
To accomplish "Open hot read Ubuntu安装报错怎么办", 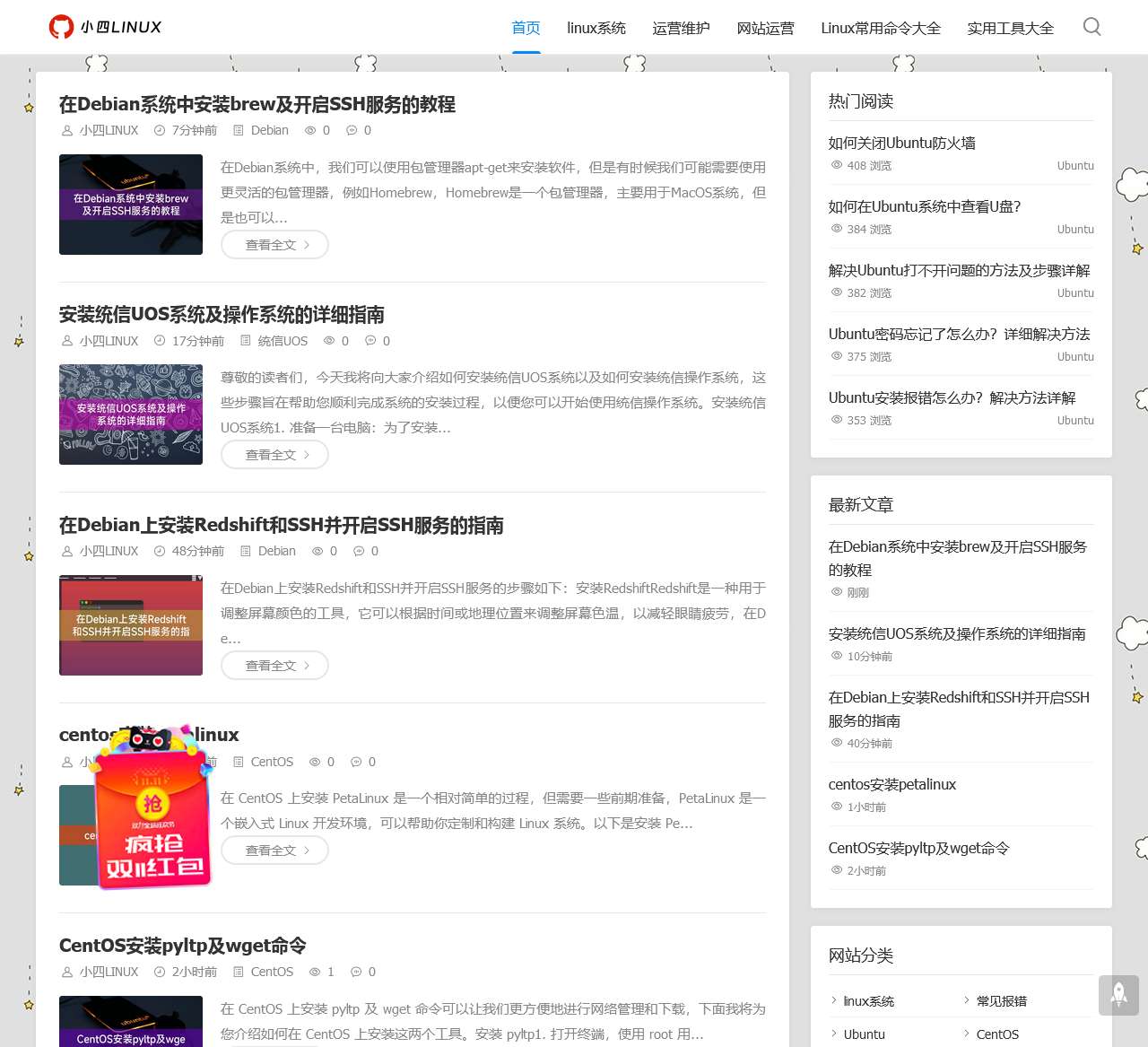I will (x=952, y=397).
